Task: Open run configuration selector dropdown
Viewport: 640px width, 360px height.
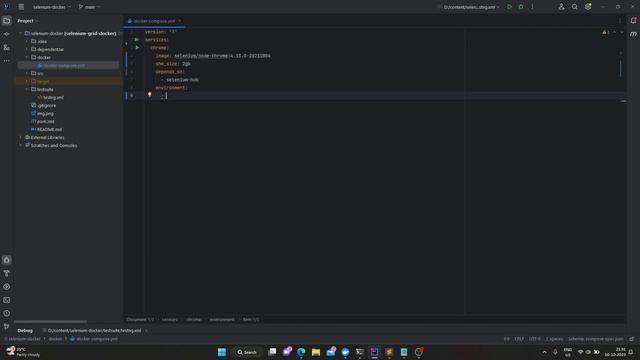Action: (x=469, y=7)
